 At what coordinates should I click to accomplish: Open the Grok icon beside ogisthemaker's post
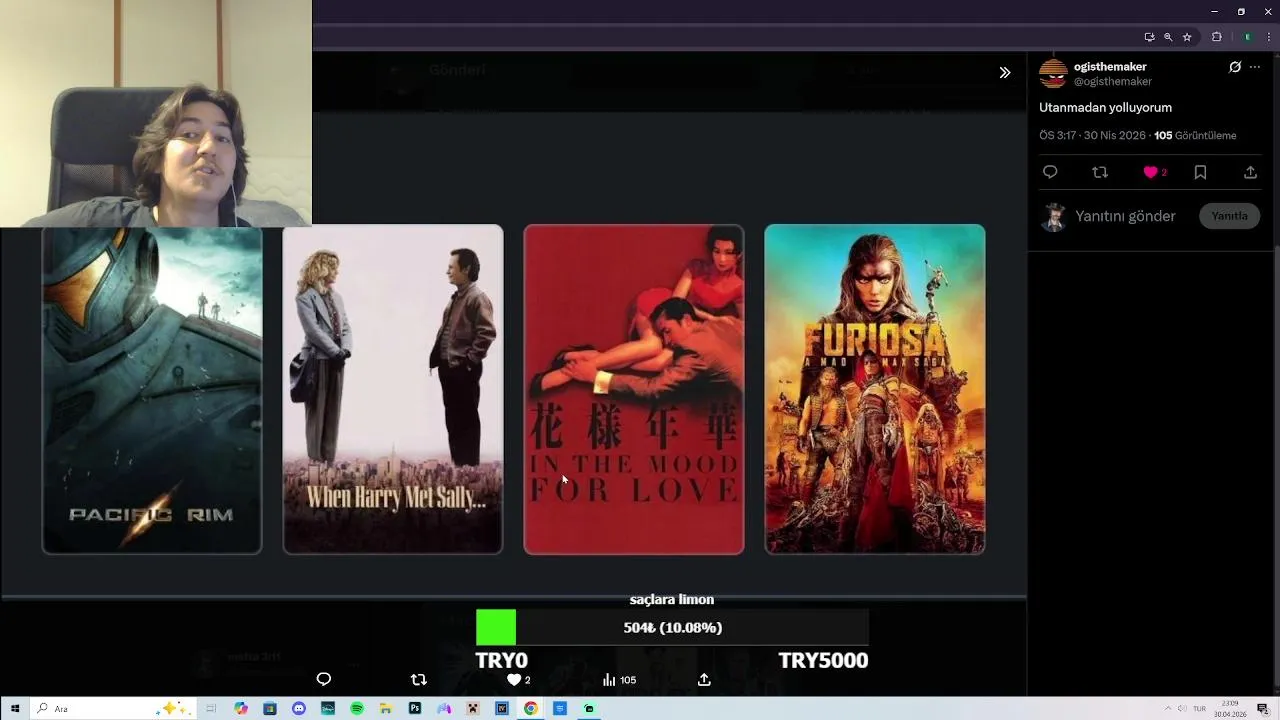(1235, 67)
